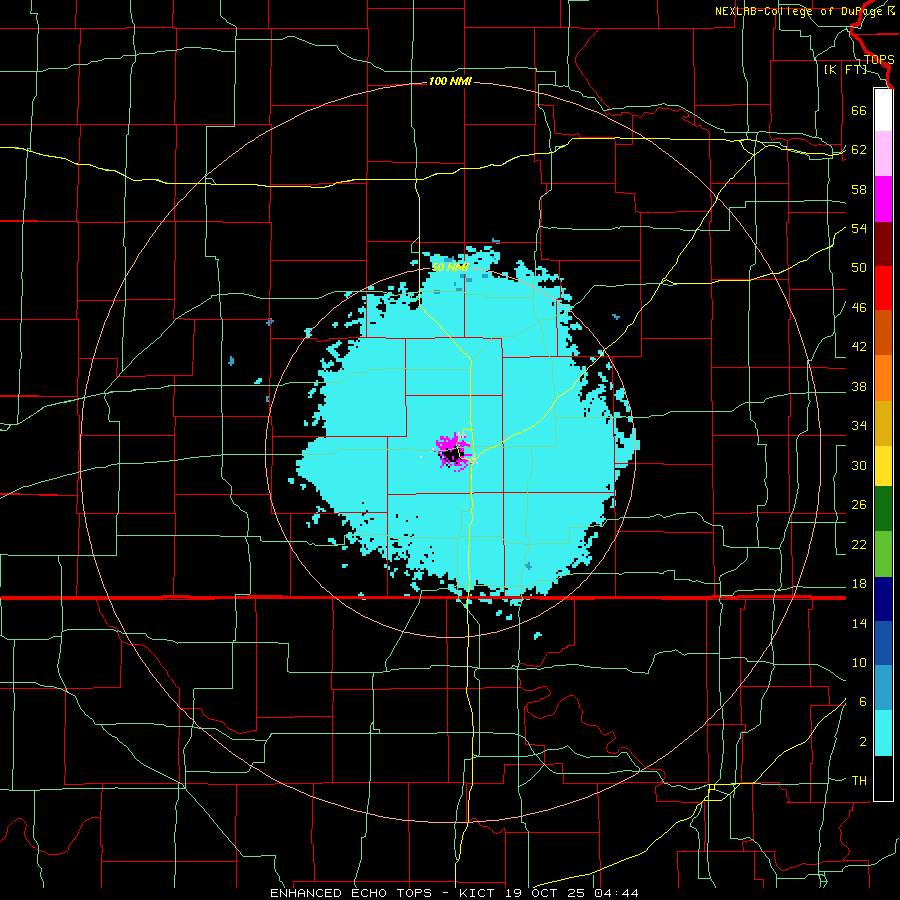Click the NEXLAB-College of DuPage credit text
This screenshot has width=900, height=900.
coord(804,11)
